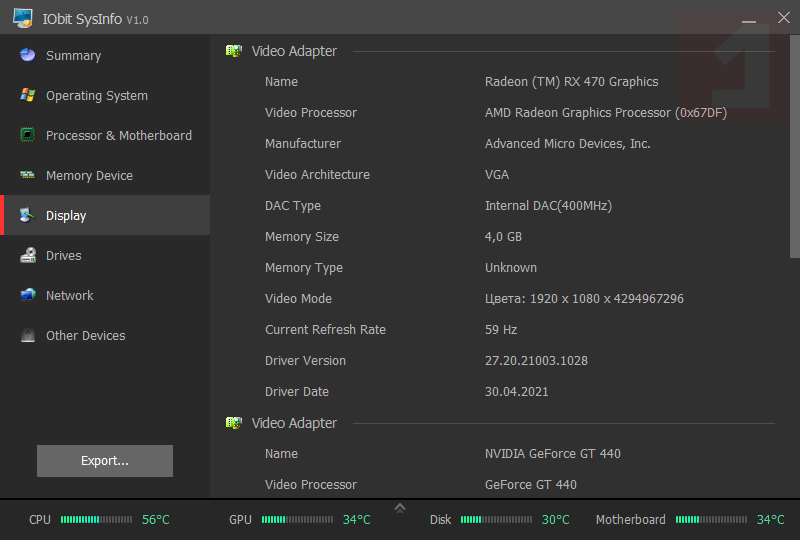Click the Memory Device RAM icon
Viewport: 800px width, 540px height.
28,175
